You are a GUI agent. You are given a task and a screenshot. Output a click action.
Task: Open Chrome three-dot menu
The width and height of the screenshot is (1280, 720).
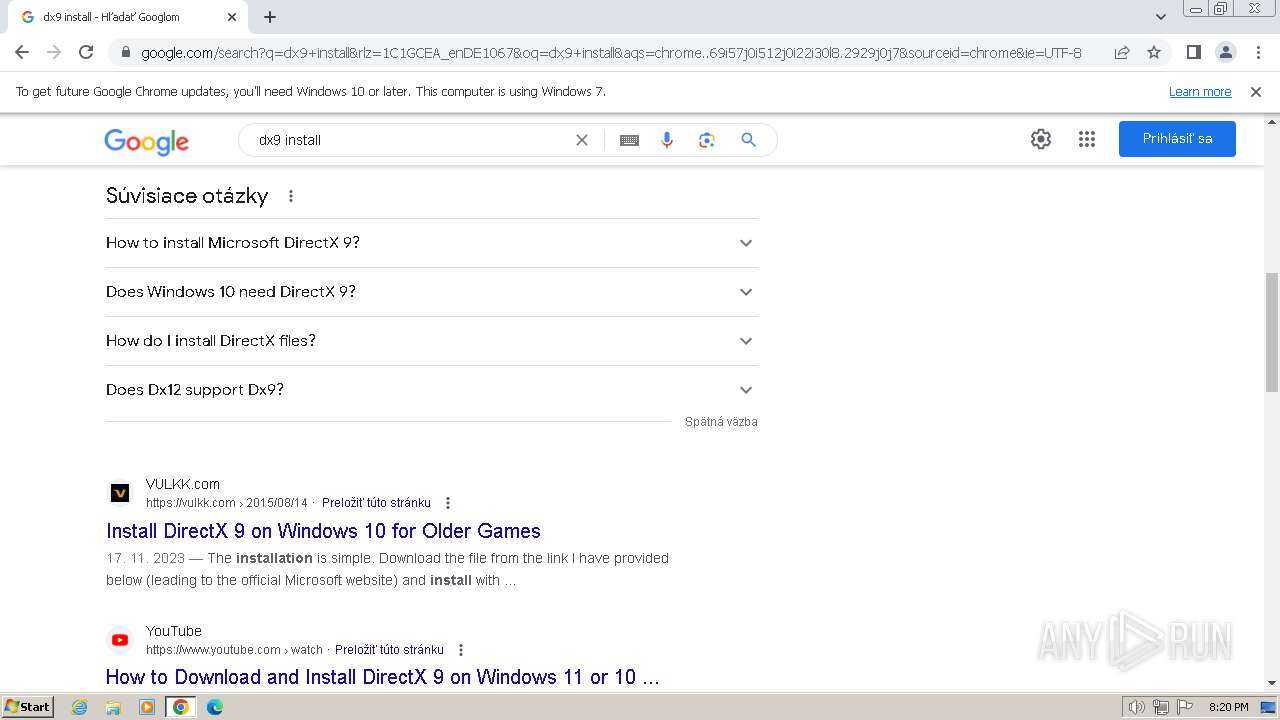[1258, 52]
